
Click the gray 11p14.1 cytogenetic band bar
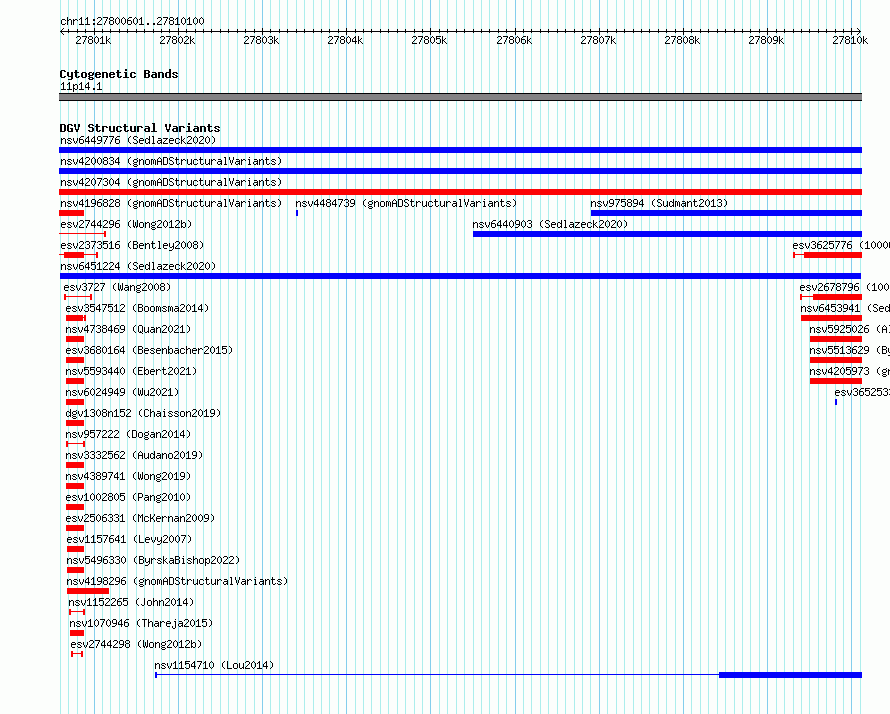pos(460,98)
